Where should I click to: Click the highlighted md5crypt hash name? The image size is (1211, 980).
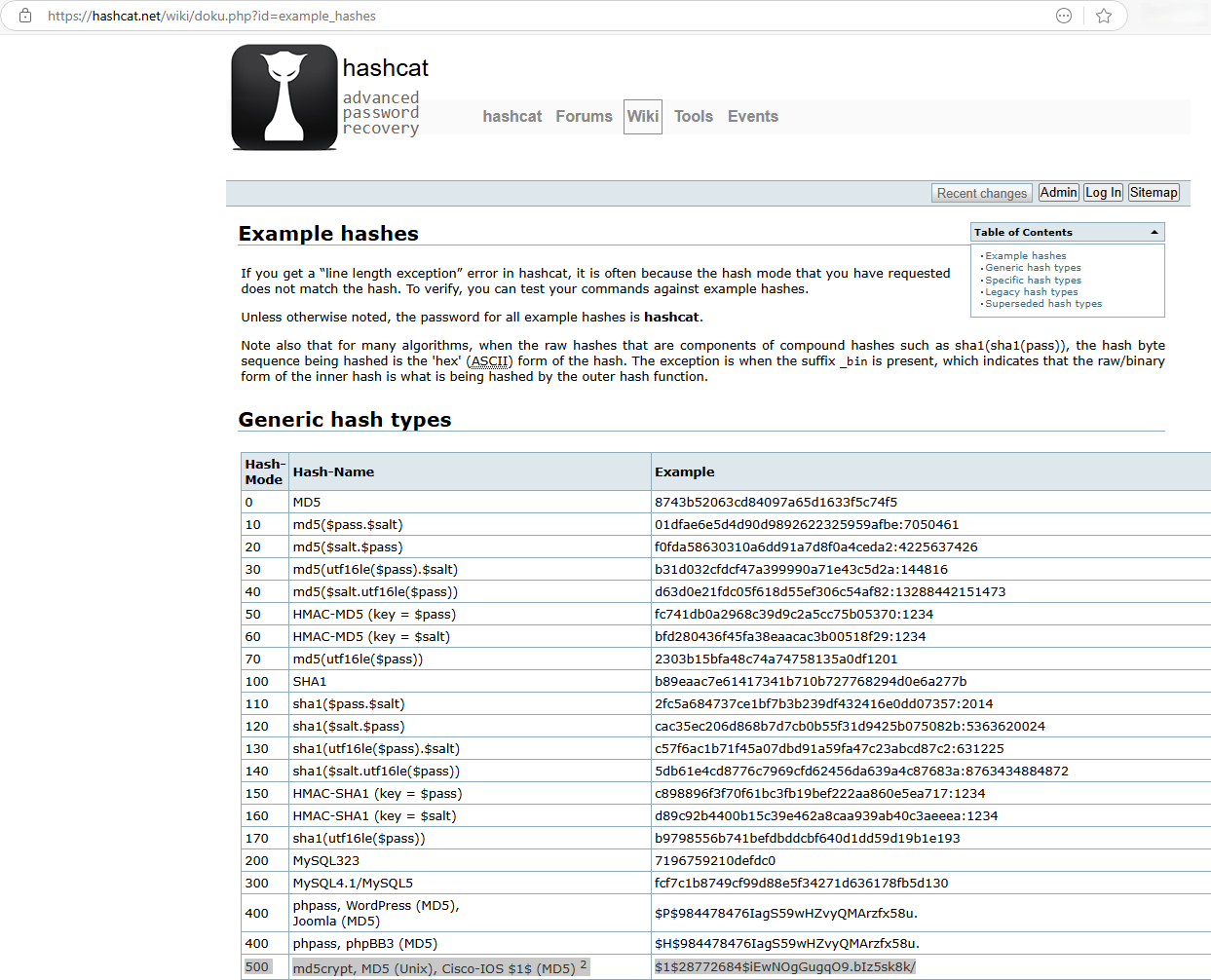pyautogui.click(x=435, y=968)
